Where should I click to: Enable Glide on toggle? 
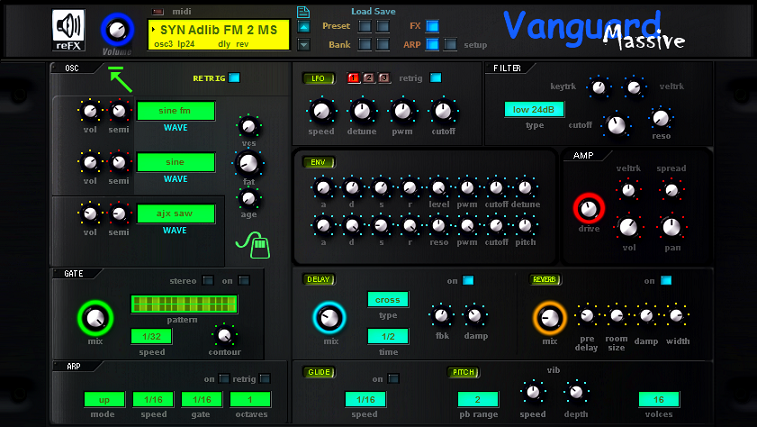pos(393,379)
